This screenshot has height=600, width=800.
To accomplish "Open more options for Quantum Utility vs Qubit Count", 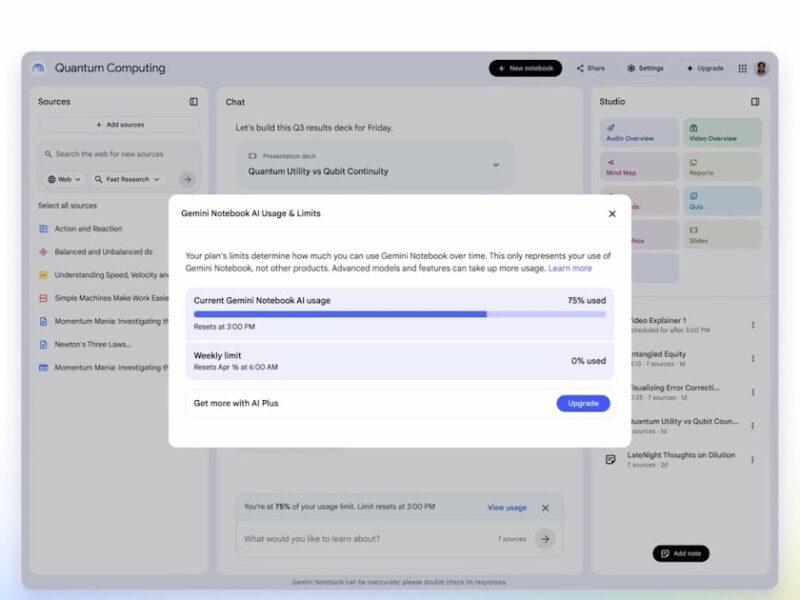I will (753, 426).
